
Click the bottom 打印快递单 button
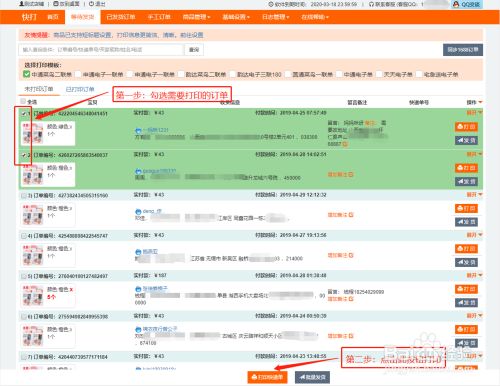click(267, 377)
